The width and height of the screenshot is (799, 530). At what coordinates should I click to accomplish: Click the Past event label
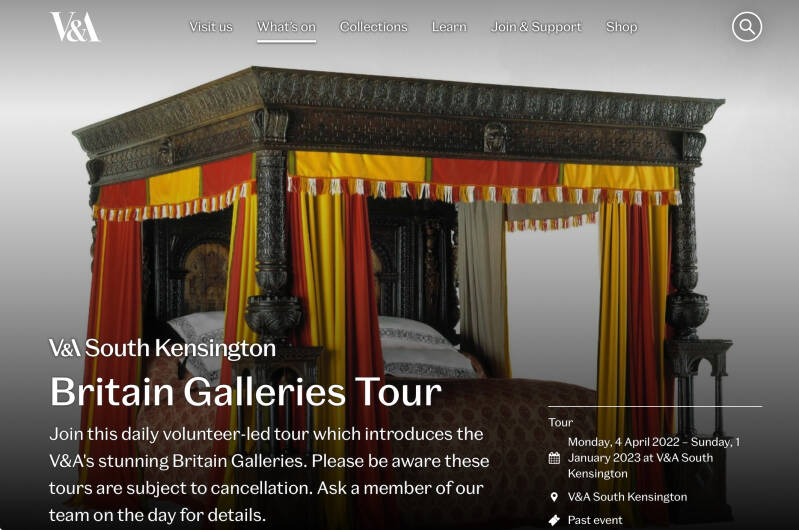point(595,520)
